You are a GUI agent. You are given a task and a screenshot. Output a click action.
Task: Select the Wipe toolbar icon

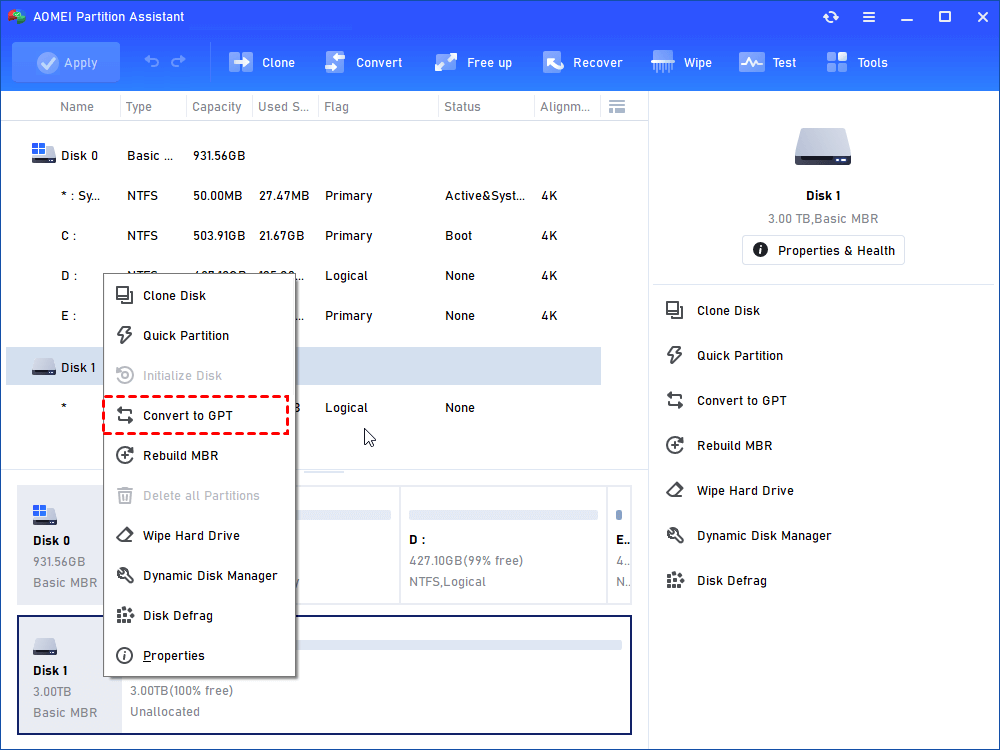(663, 62)
